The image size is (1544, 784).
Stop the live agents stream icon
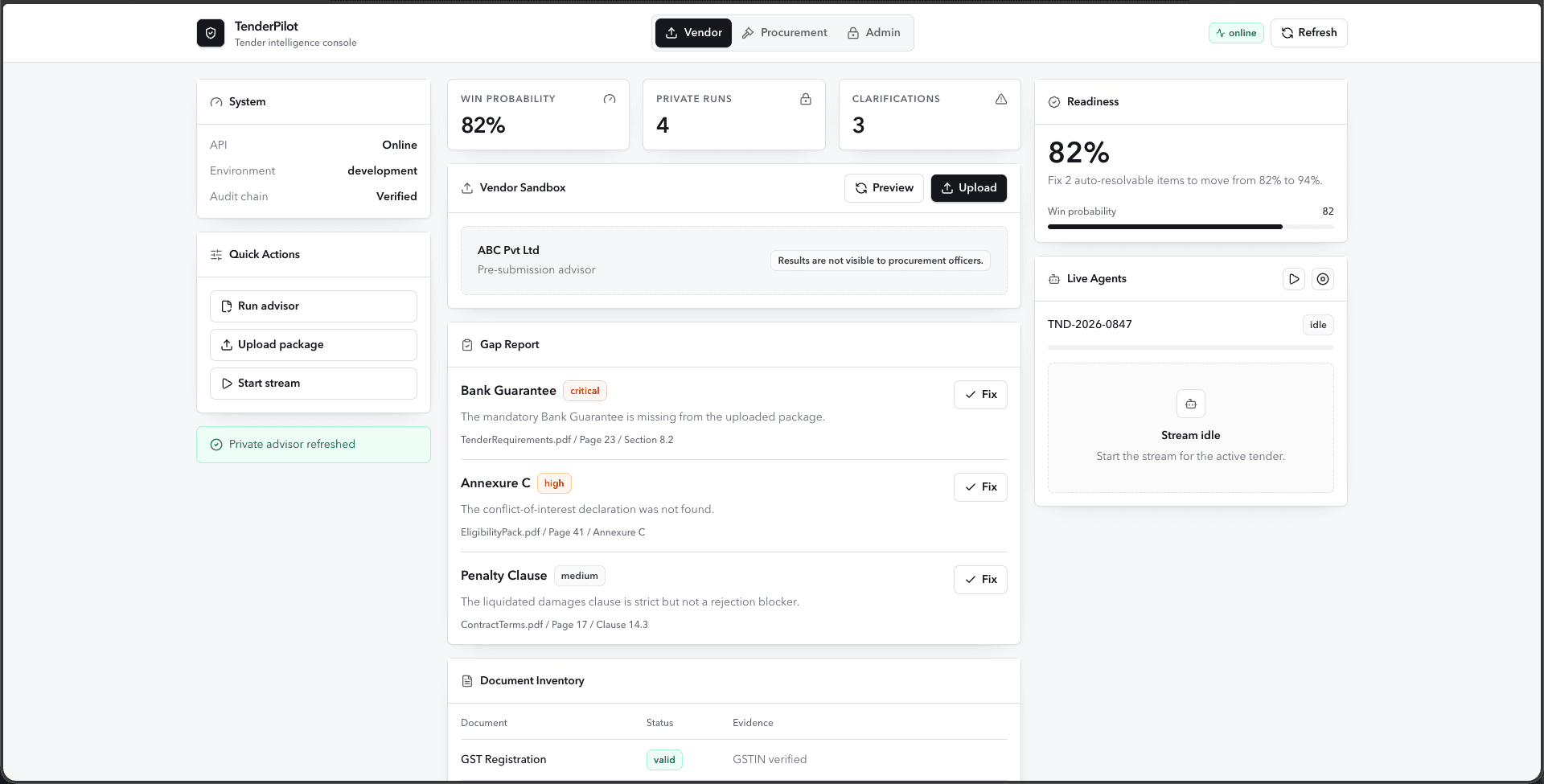pyautogui.click(x=1323, y=279)
